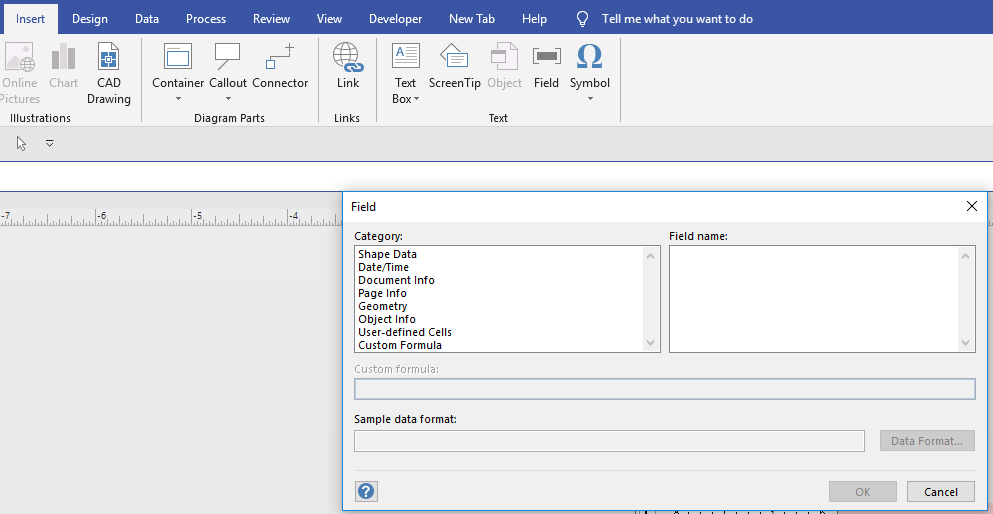Click the pointer tool icon
The image size is (993, 514).
[x=22, y=144]
